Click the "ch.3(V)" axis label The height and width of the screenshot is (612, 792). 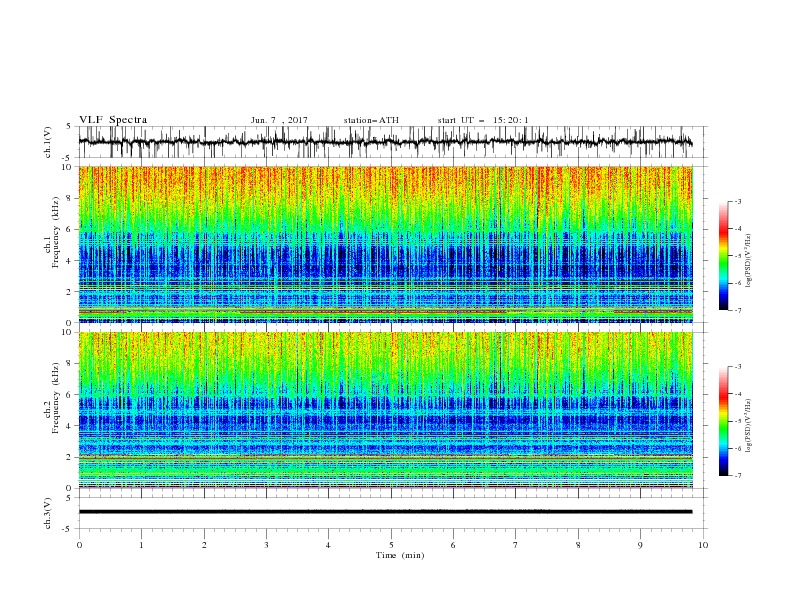[x=48, y=513]
